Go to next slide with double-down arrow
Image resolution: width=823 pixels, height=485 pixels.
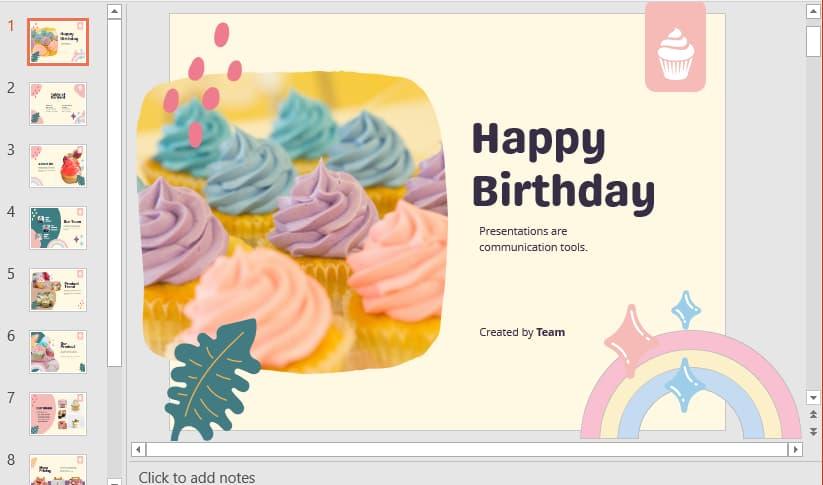pos(813,431)
